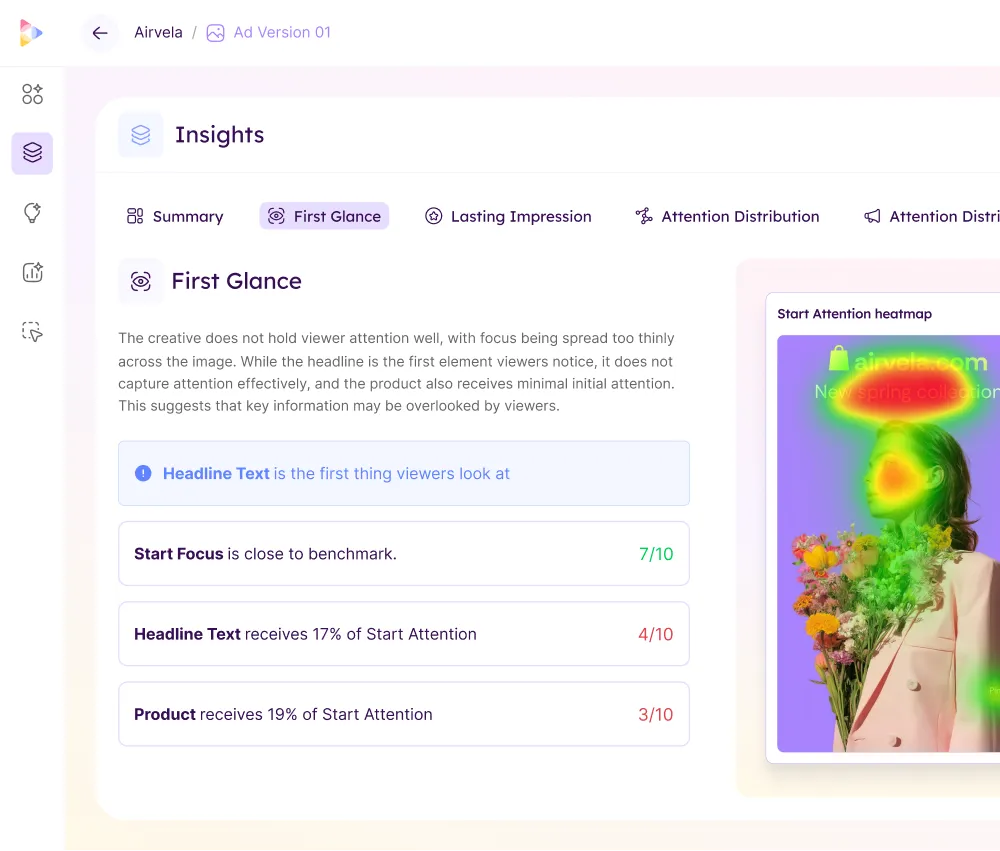
Task: Switch to the Lasting Impression tab
Action: click(x=508, y=216)
